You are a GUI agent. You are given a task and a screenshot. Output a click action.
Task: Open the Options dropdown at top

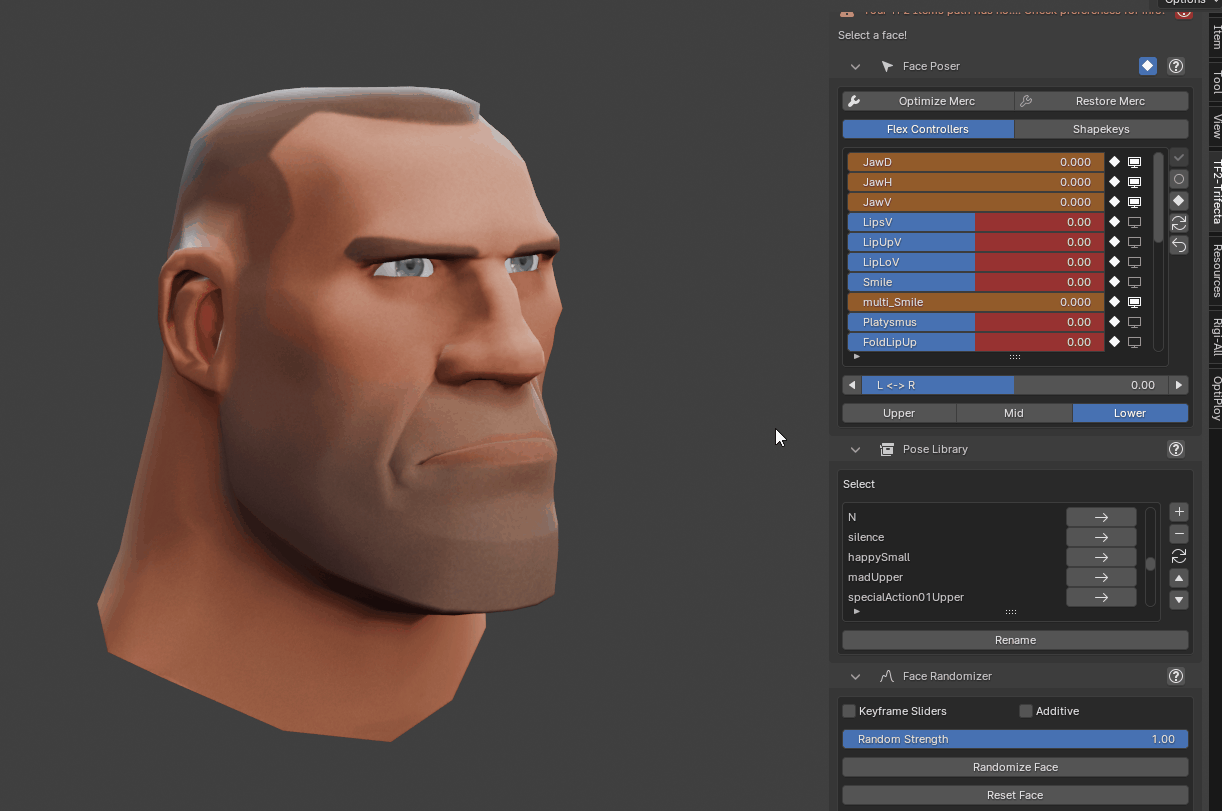coord(1189,3)
